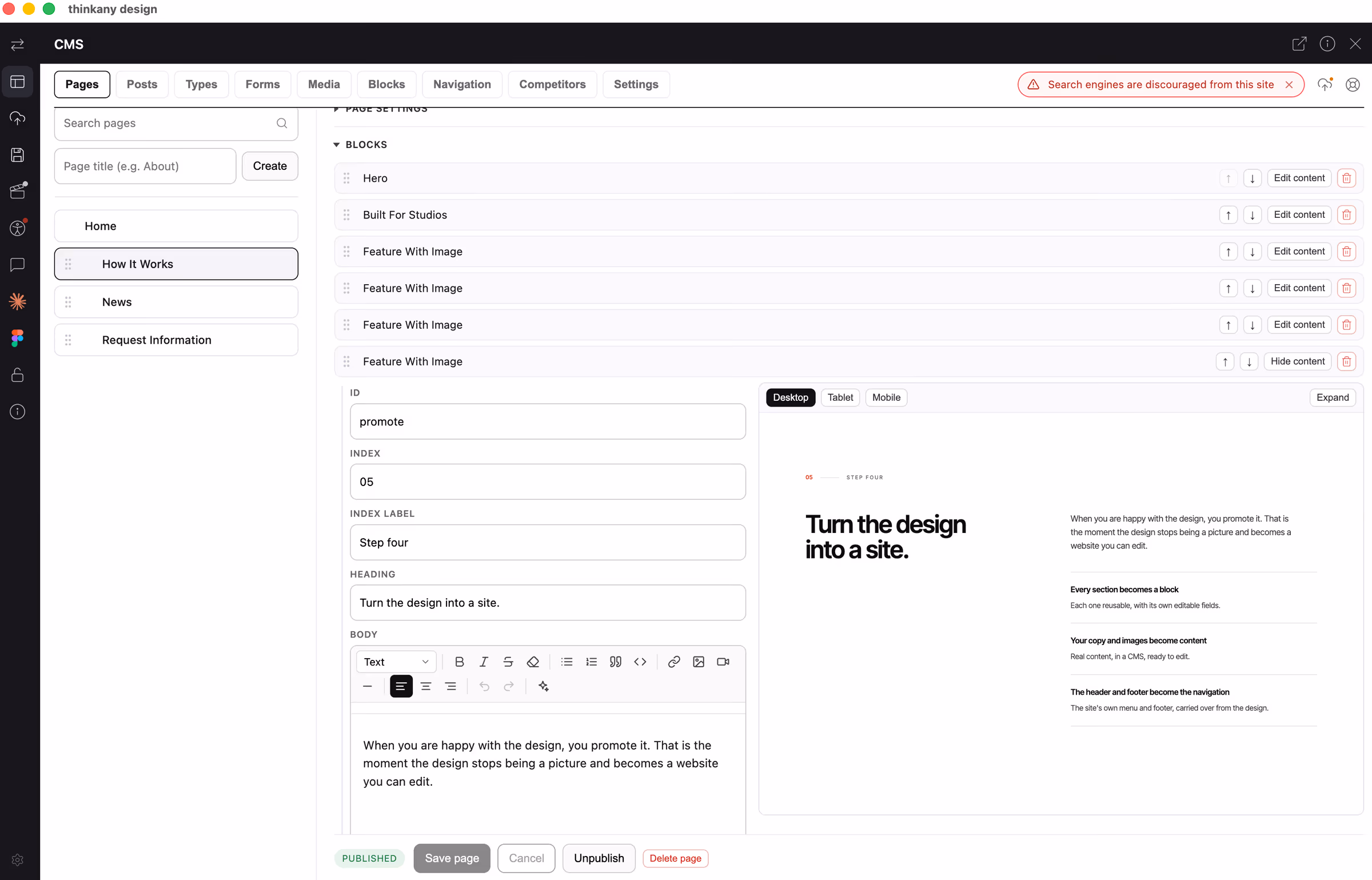
Task: Insert code block in body editor
Action: (640, 662)
